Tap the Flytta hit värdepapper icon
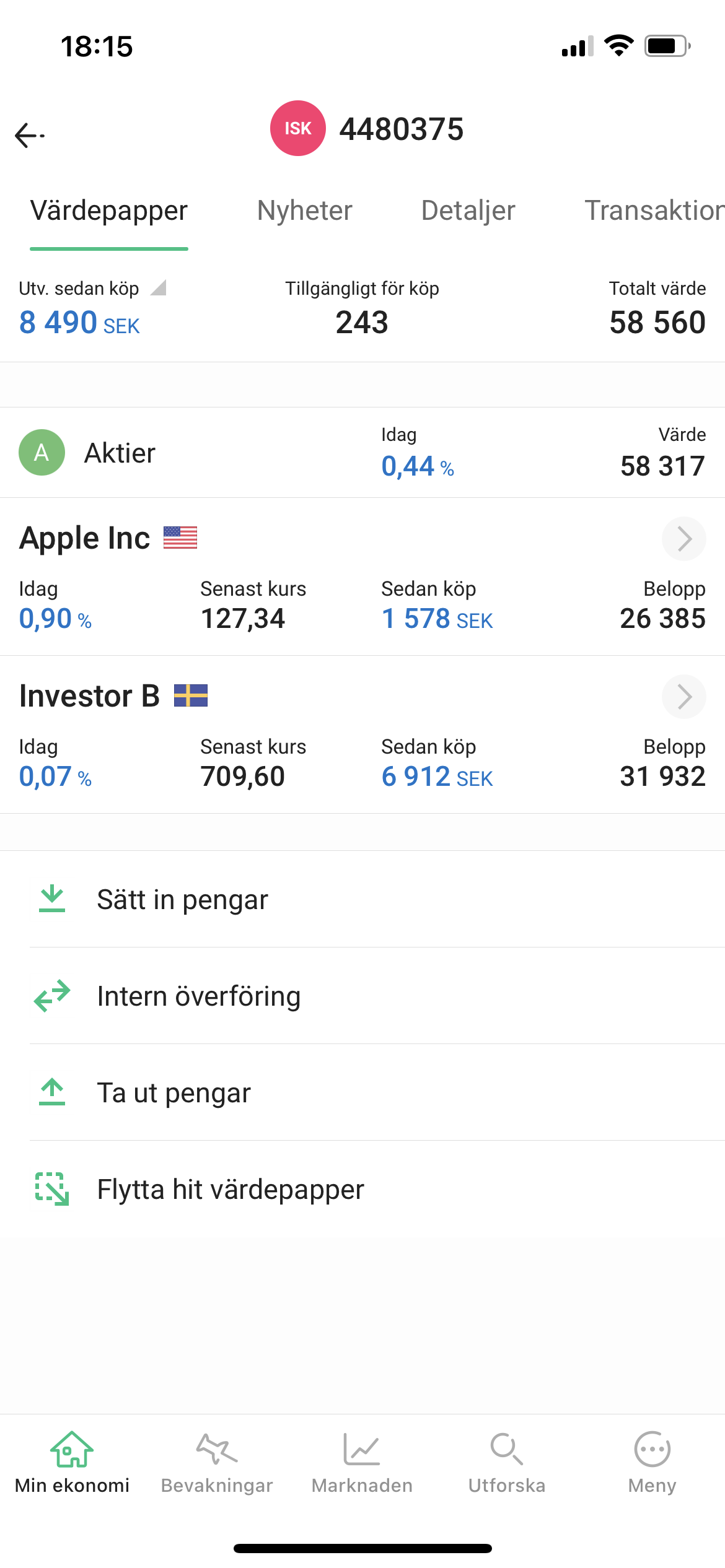This screenshot has height=1568, width=725. (52, 1189)
